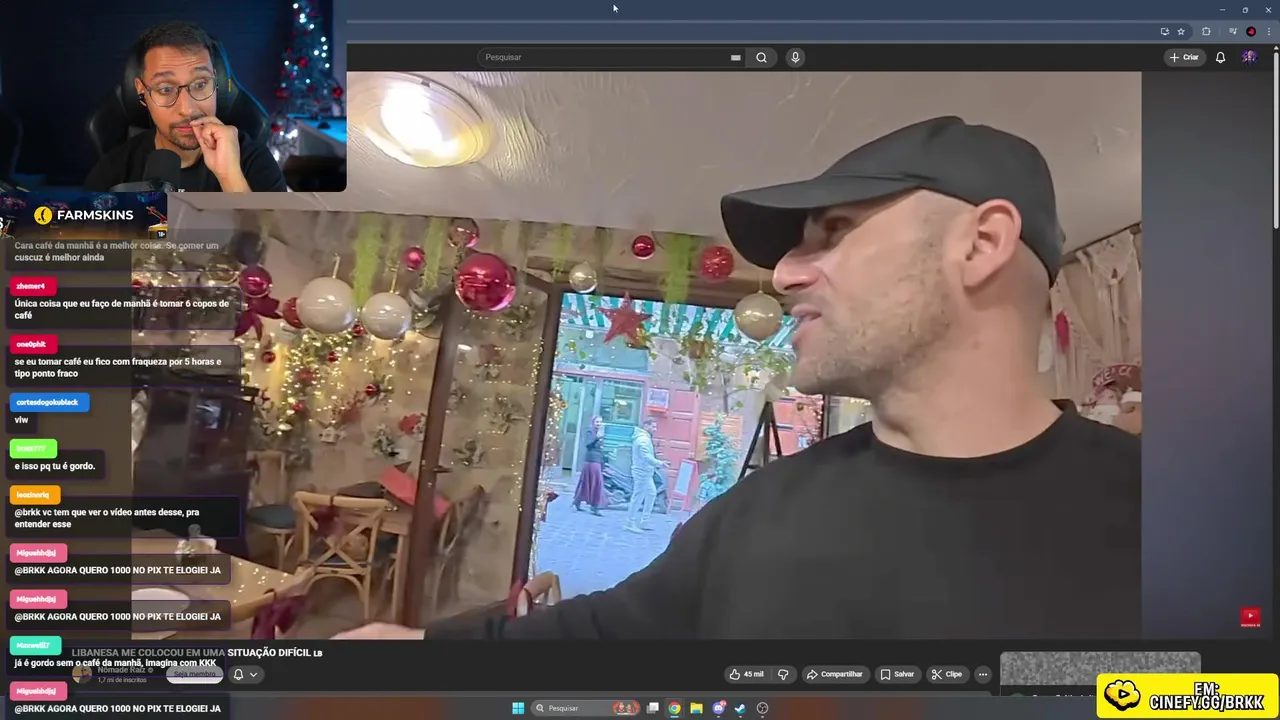Open the recommended video thumbnail beside the Clipe button
1280x720 pixels.
pos(1100,670)
